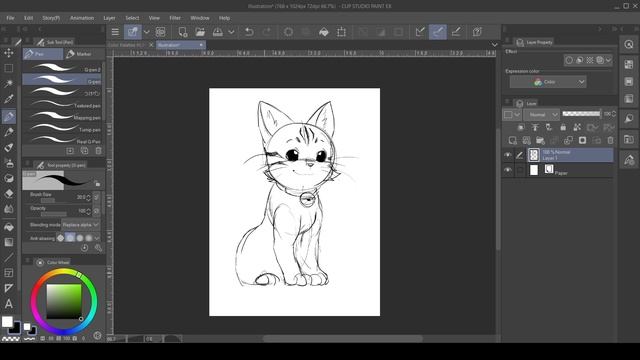This screenshot has width=640, height=360.
Task: Open Expression color dropdown showing Color
Action: (548, 82)
